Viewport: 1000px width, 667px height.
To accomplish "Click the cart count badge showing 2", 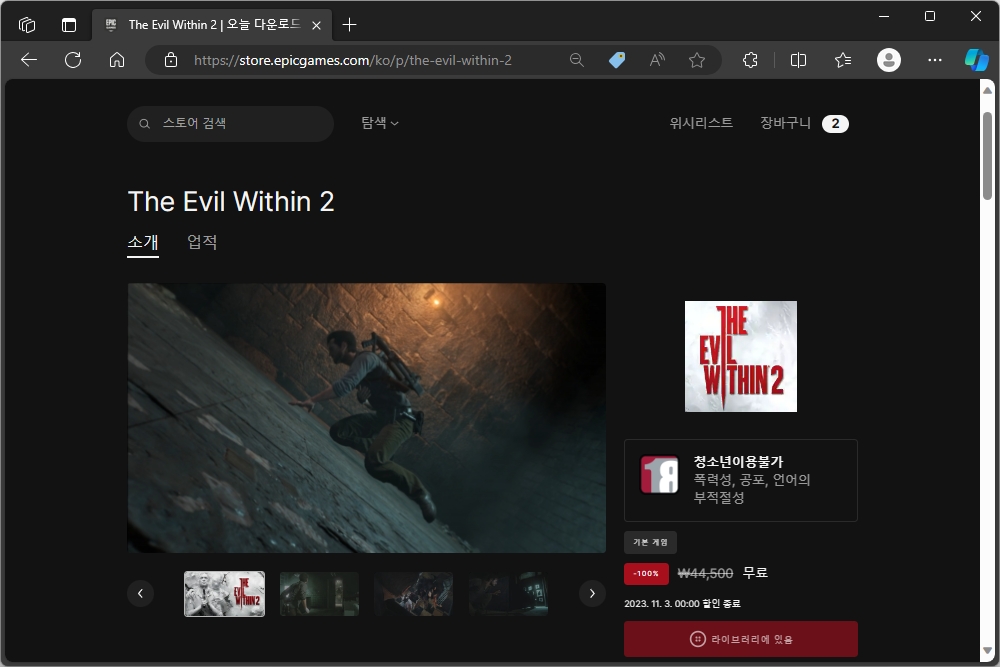I will tap(835, 124).
